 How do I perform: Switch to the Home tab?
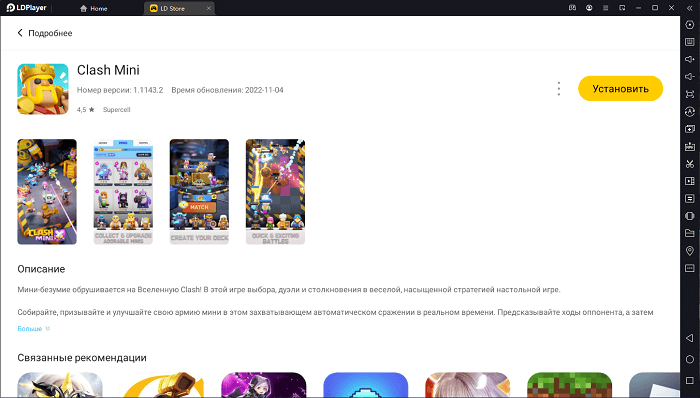tap(94, 8)
